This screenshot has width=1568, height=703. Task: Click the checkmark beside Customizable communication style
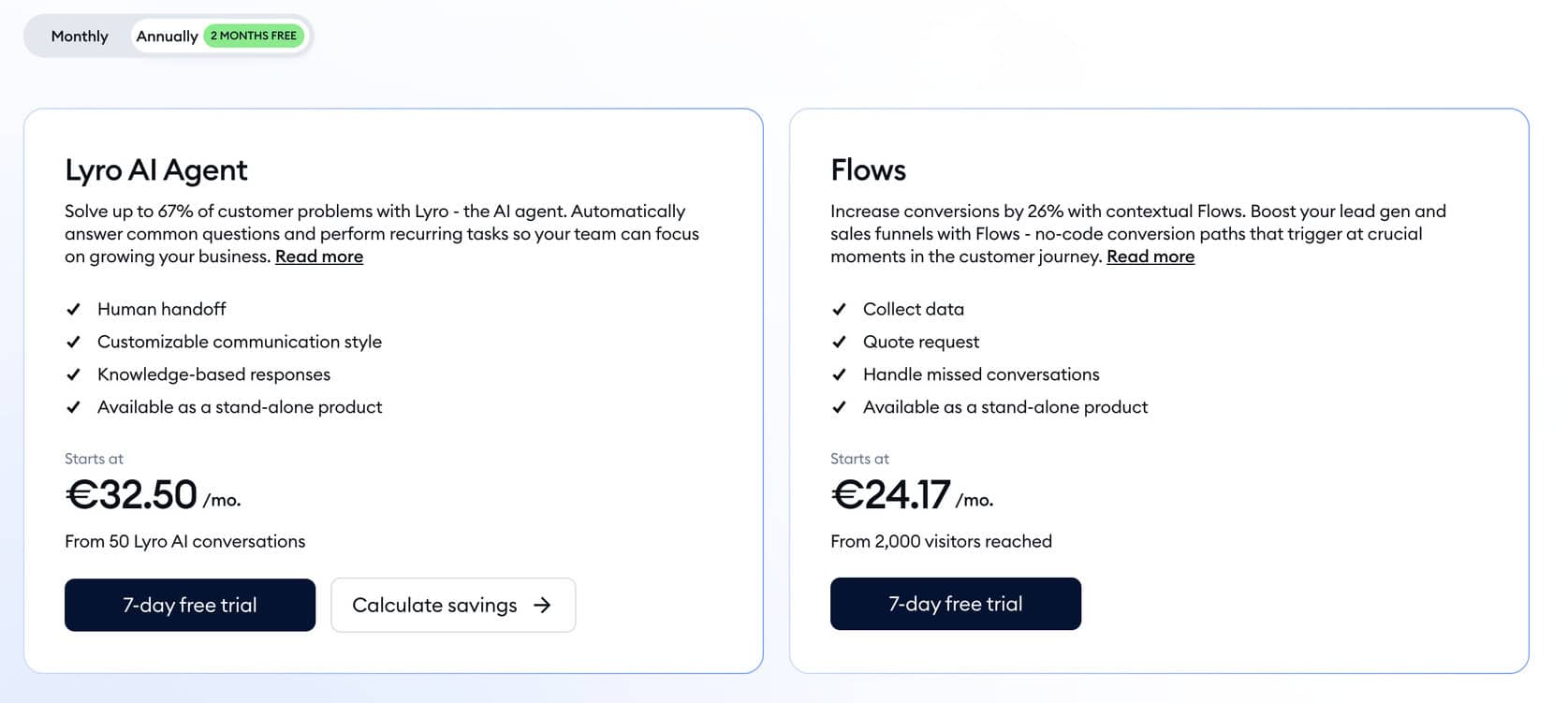(x=75, y=342)
